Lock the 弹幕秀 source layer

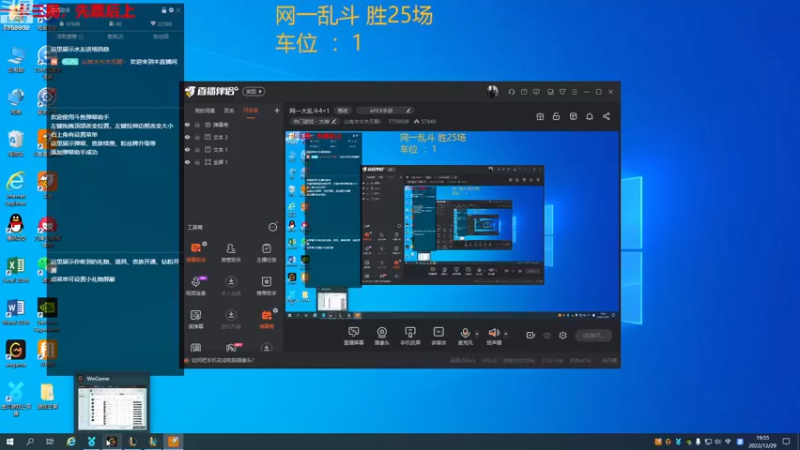click(197, 124)
